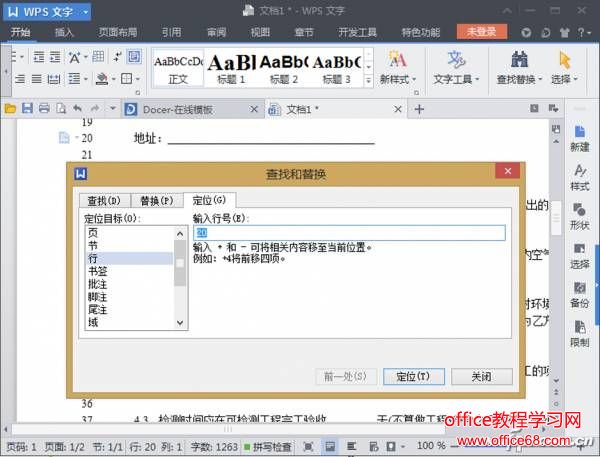This screenshot has width=600, height=457.
Task: Select 尾注 in the 定位目标 list
Action: (x=129, y=309)
